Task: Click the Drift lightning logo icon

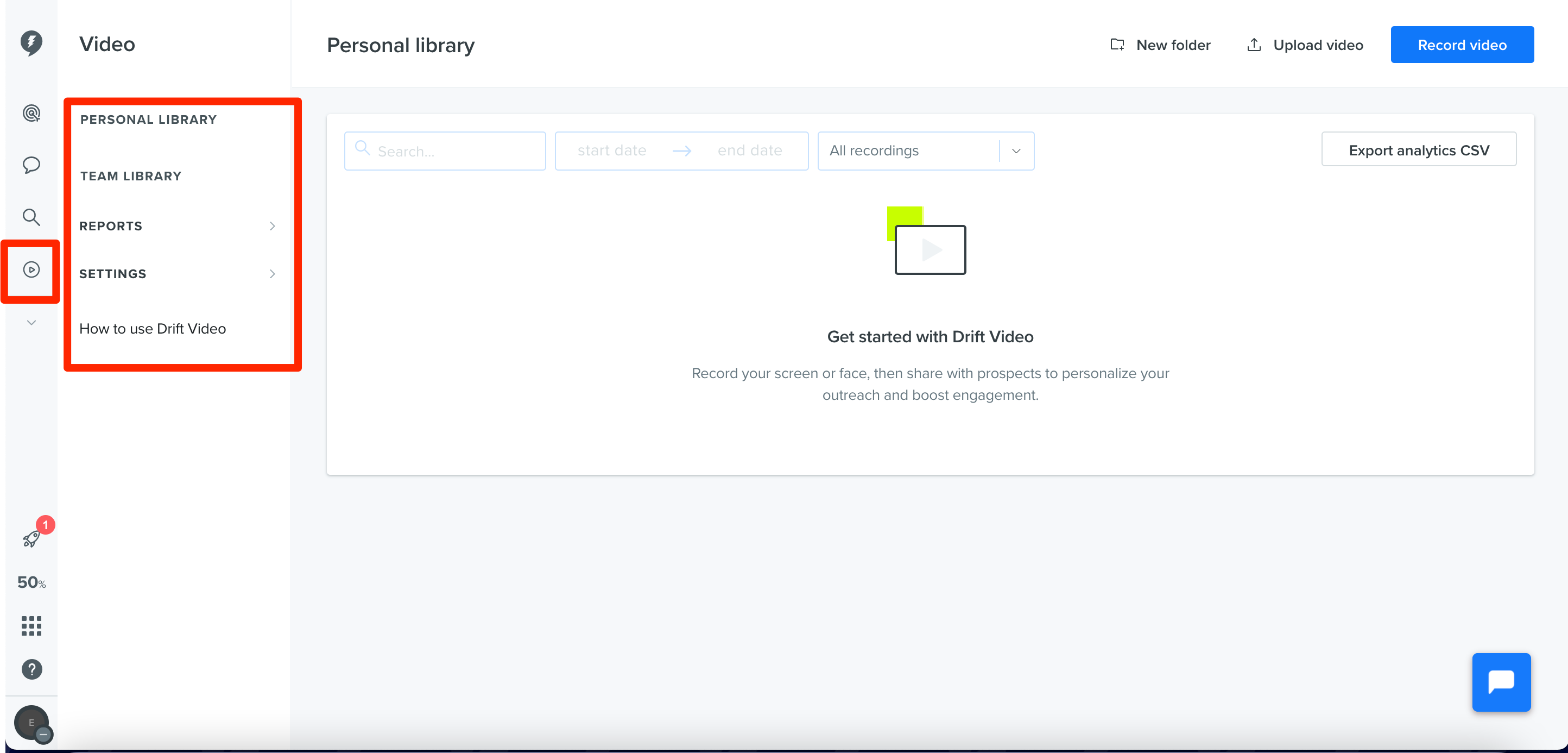Action: [x=31, y=43]
